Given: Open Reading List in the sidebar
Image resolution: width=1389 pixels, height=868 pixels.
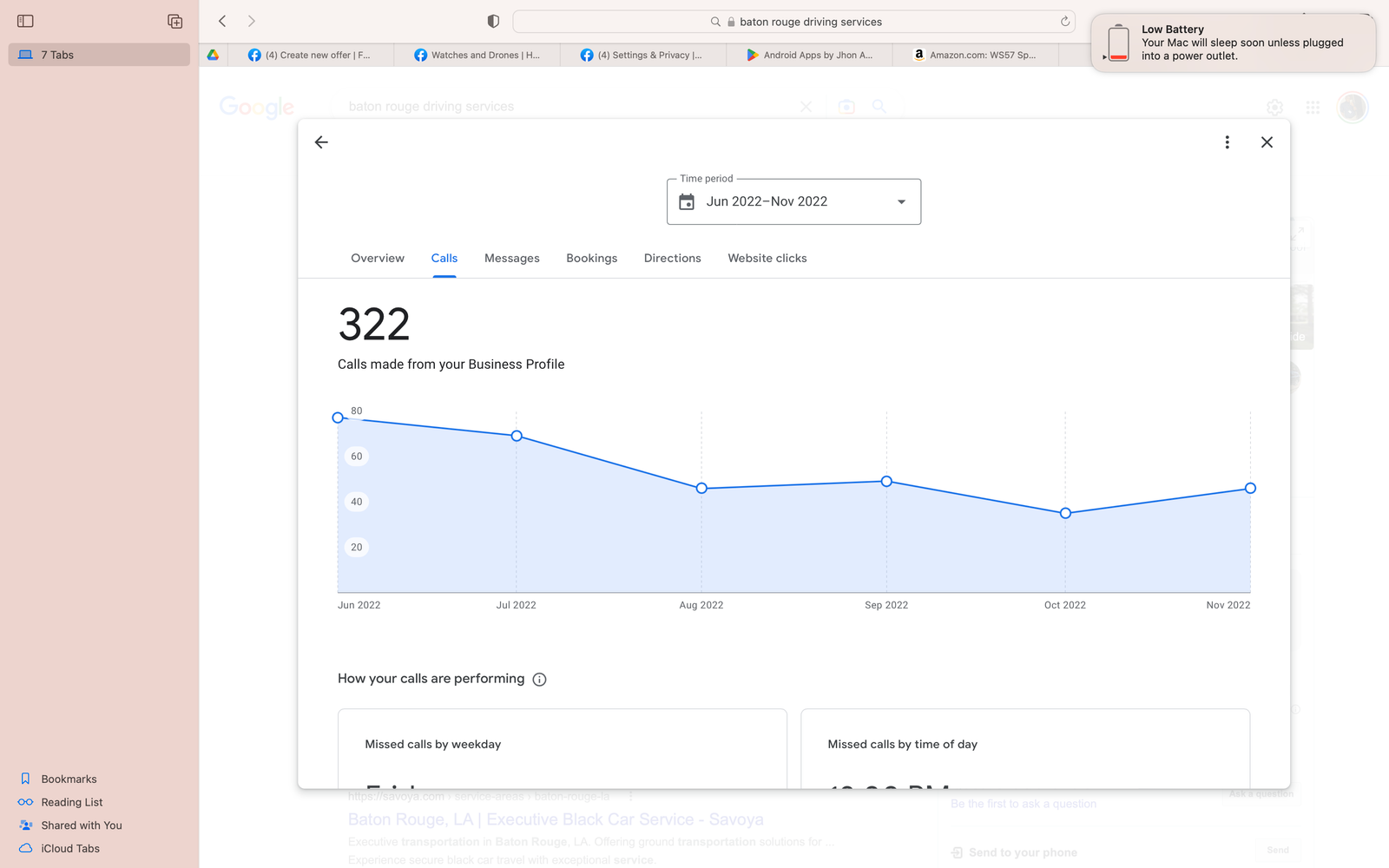Looking at the screenshot, I should 71,802.
